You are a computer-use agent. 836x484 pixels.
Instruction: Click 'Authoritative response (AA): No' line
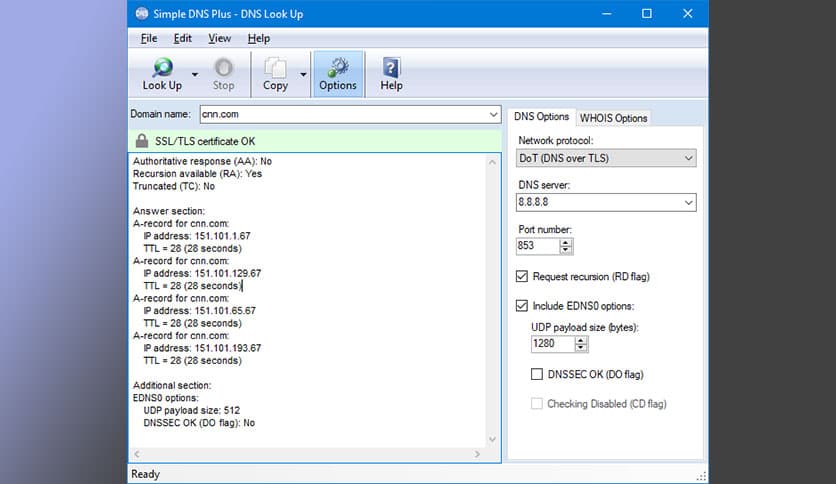(x=202, y=161)
